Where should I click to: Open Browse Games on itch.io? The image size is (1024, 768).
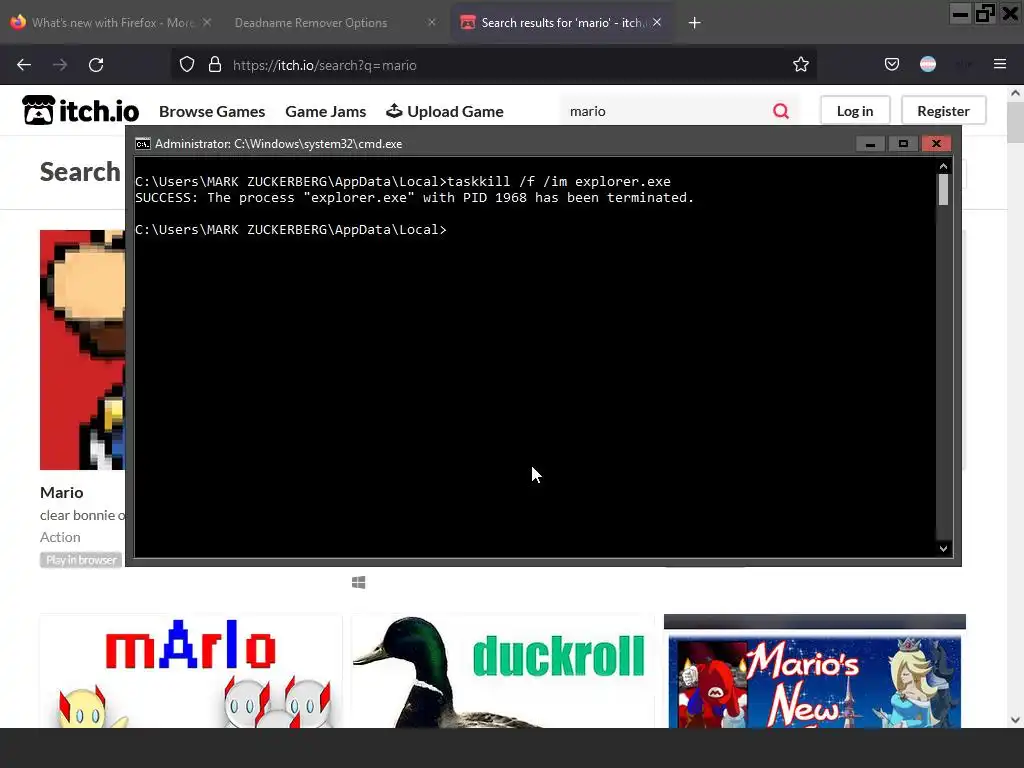coord(212,112)
